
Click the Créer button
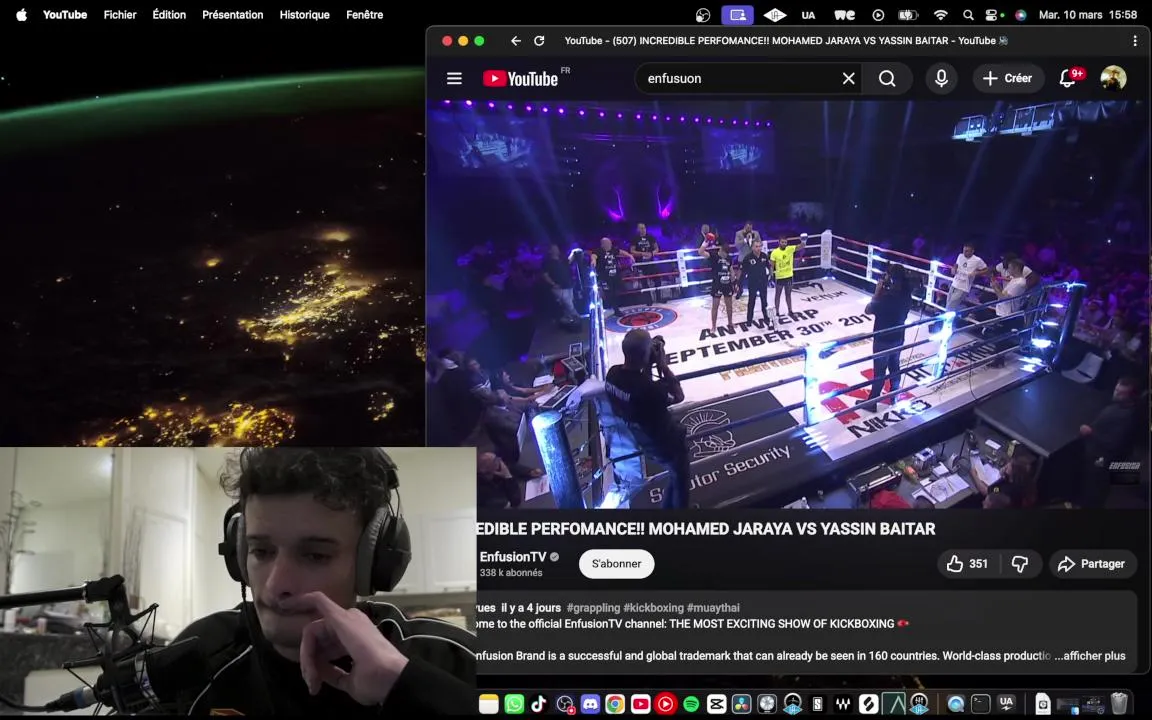(1008, 78)
